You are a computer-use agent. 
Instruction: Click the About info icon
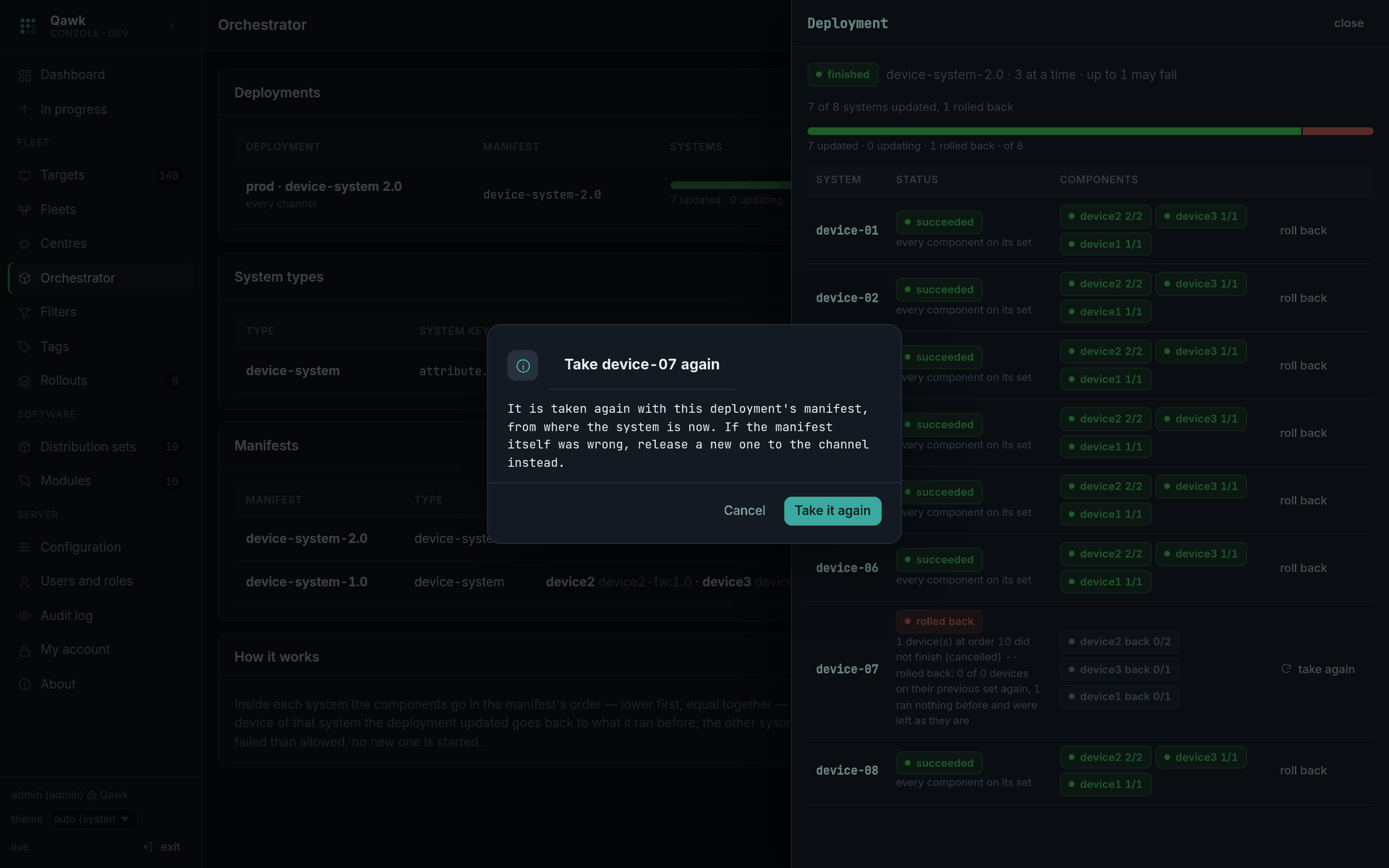click(24, 685)
